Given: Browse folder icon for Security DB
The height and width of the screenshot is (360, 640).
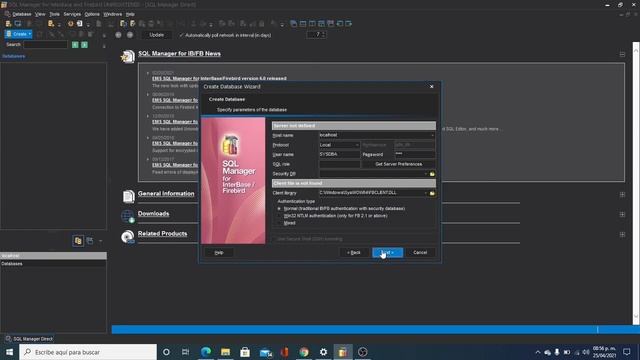Looking at the screenshot, I should tap(432, 174).
